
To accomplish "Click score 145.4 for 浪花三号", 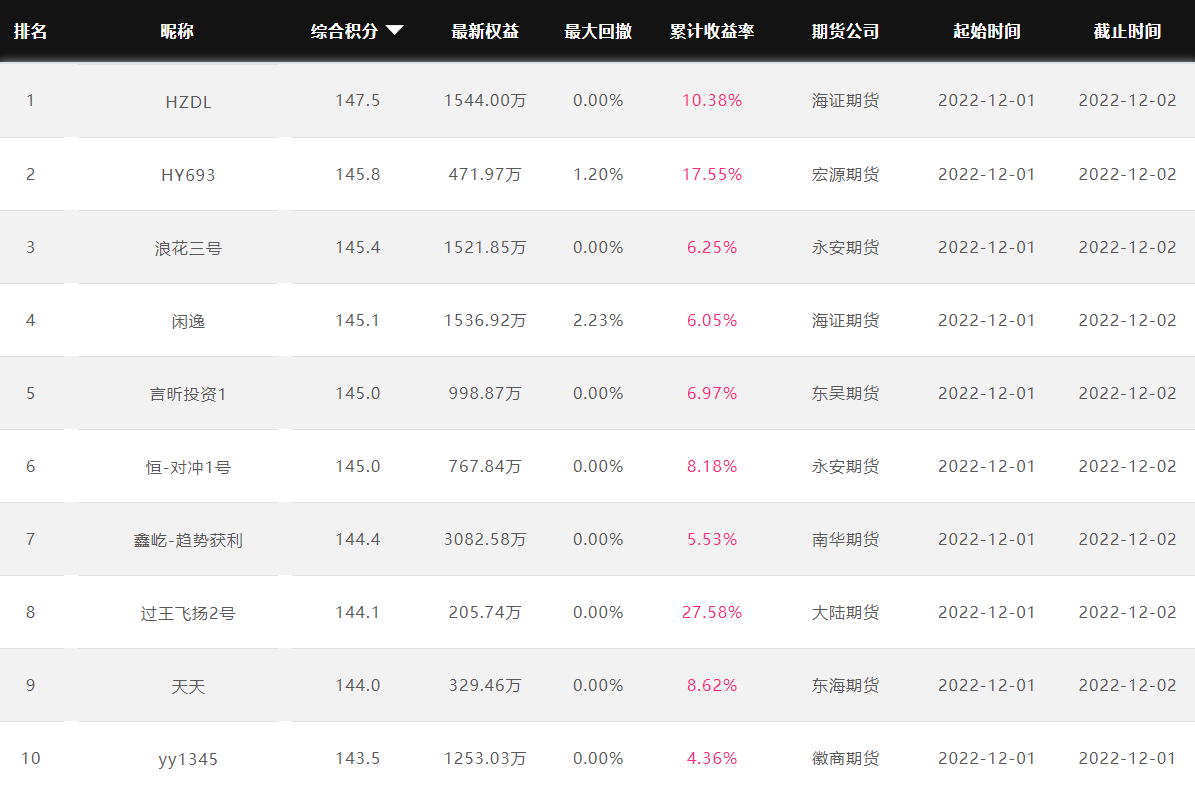I will [357, 248].
